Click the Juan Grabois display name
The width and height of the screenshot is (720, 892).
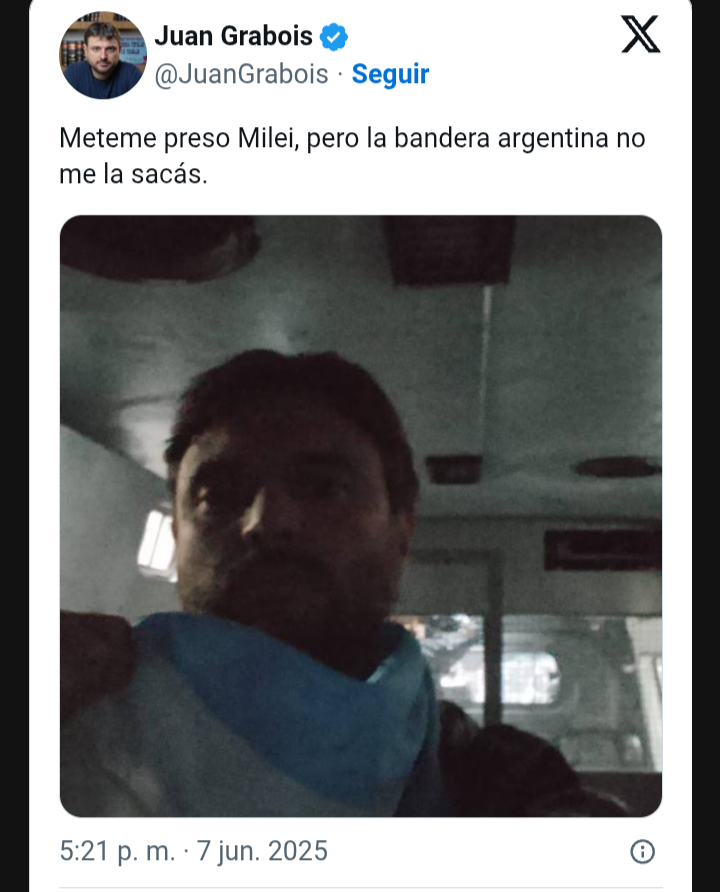click(x=234, y=36)
